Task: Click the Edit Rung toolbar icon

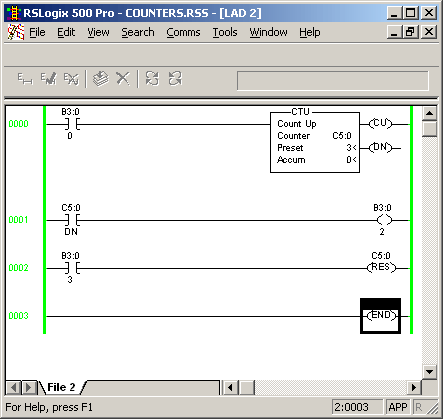Action: (25, 79)
